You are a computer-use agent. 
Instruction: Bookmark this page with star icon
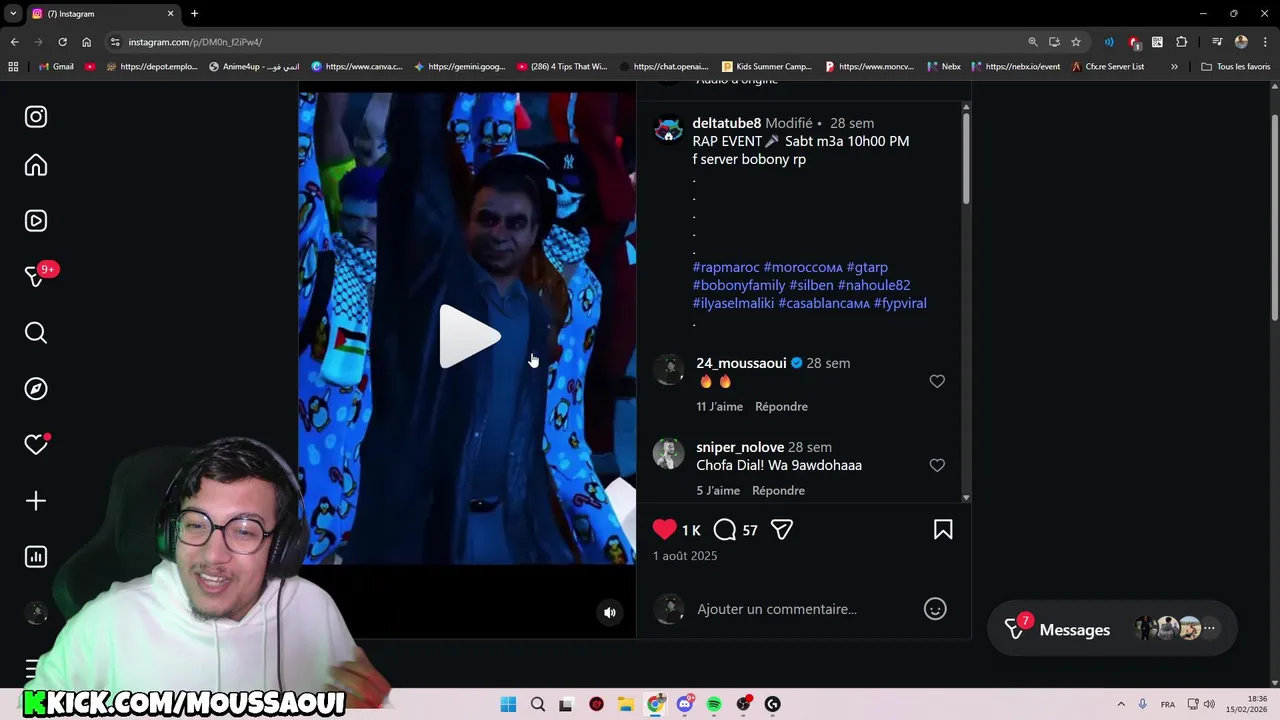coord(1076,42)
